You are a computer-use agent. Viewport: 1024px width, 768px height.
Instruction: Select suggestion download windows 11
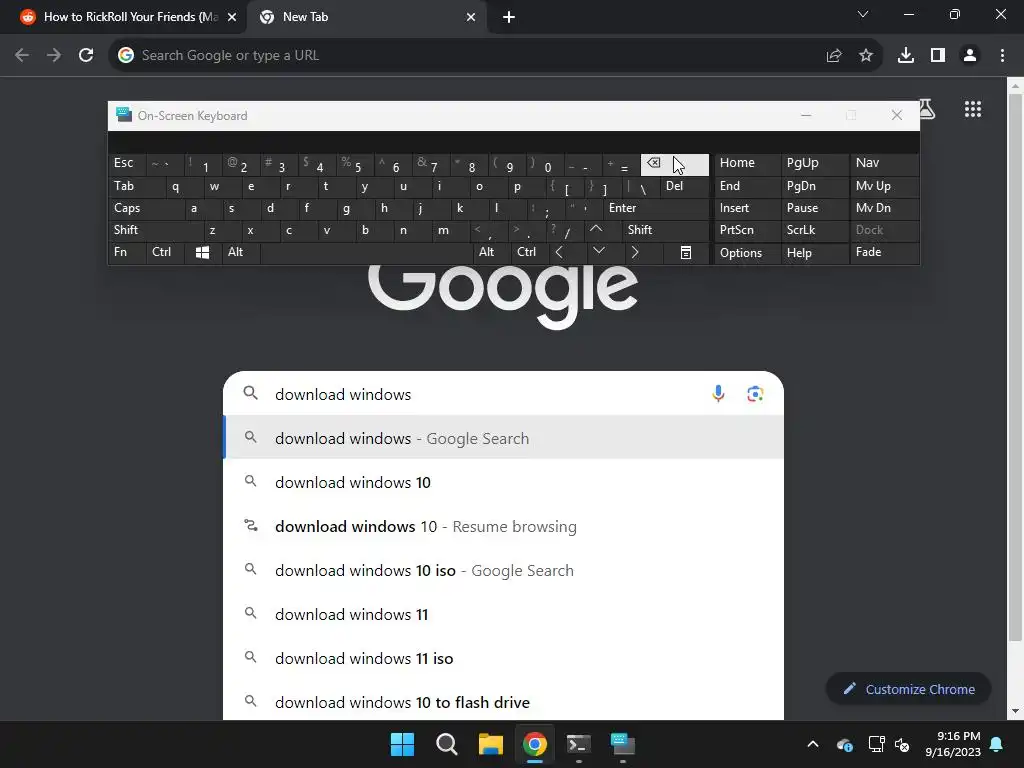tap(503, 615)
